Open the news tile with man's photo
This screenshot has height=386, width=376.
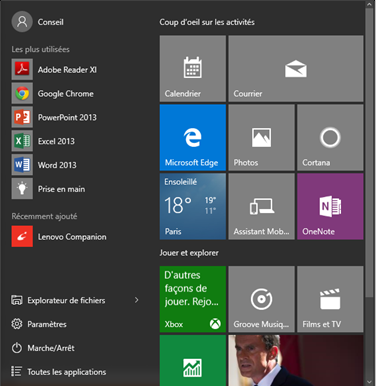[296, 360]
